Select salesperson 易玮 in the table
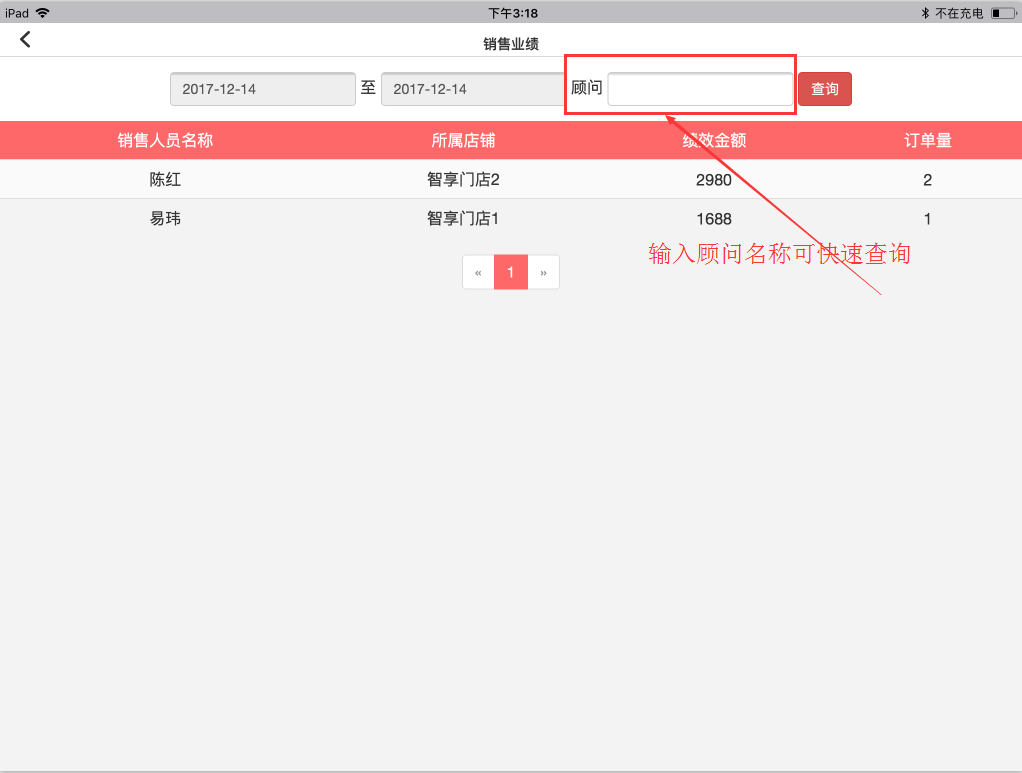This screenshot has width=1022, height=773. pos(165,219)
